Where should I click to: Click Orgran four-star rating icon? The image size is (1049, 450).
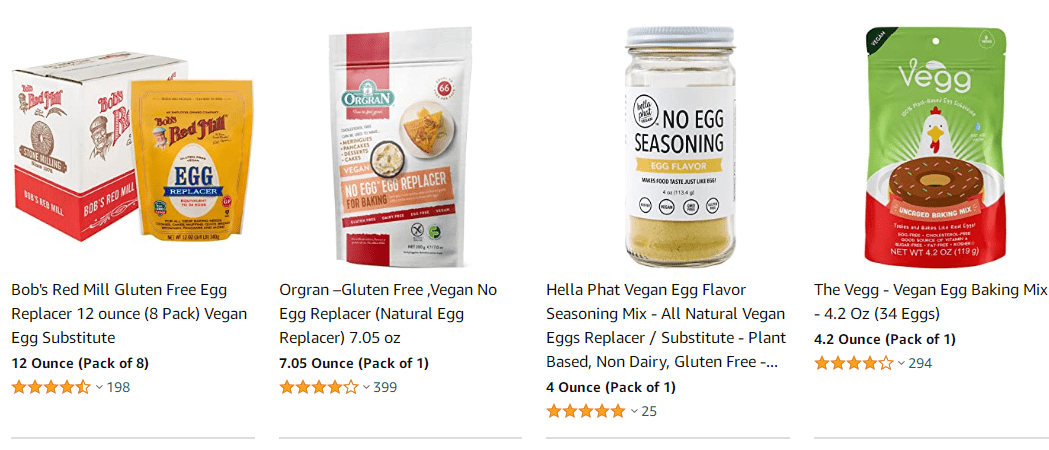(x=318, y=387)
